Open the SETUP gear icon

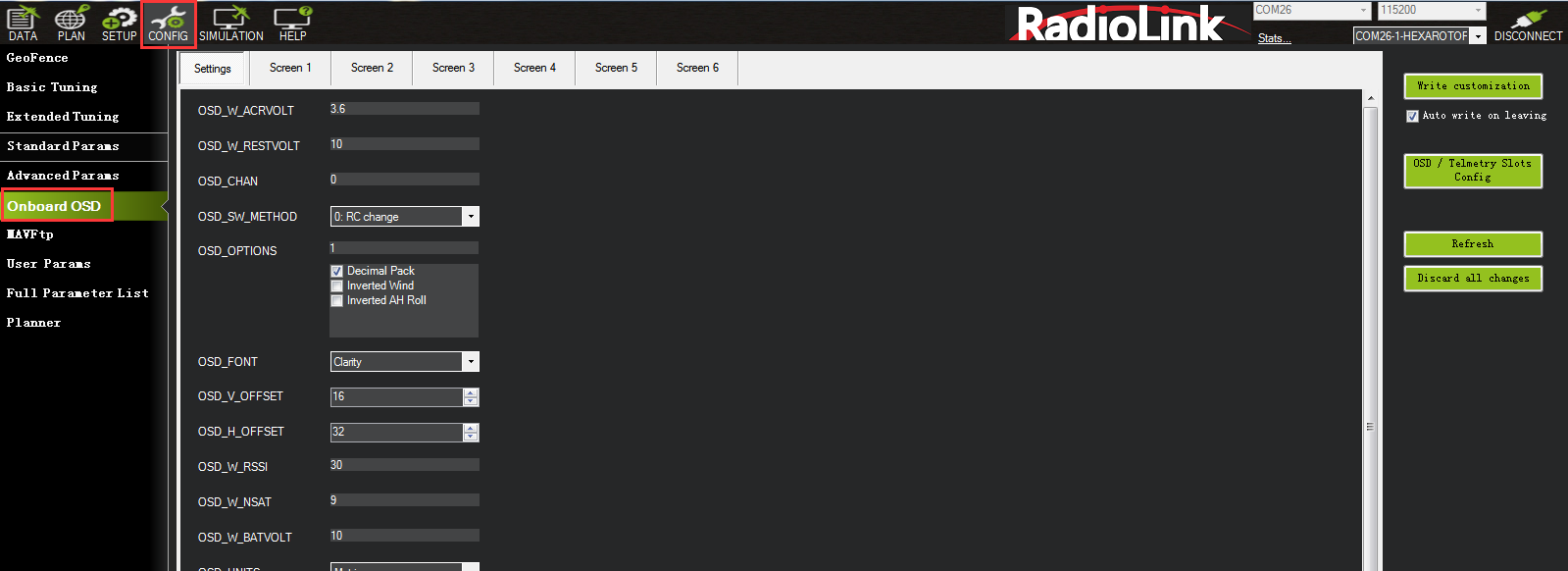[120, 23]
